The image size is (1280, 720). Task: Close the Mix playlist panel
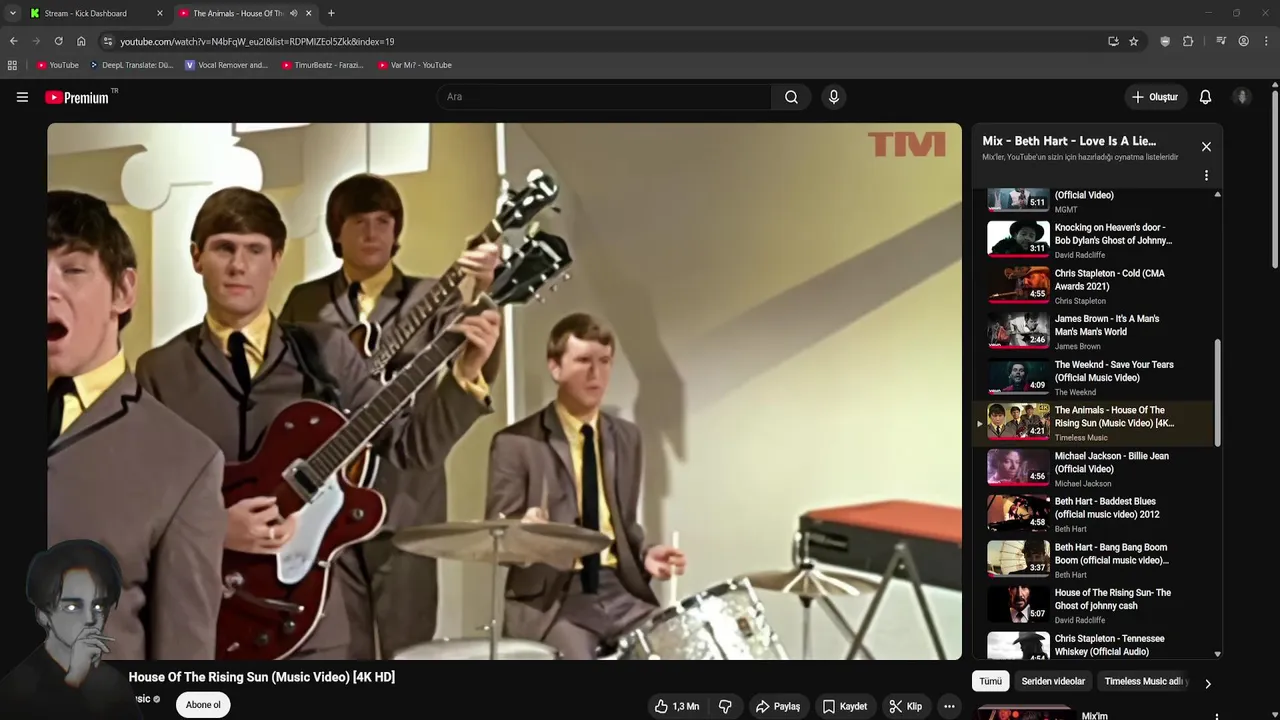(1206, 147)
